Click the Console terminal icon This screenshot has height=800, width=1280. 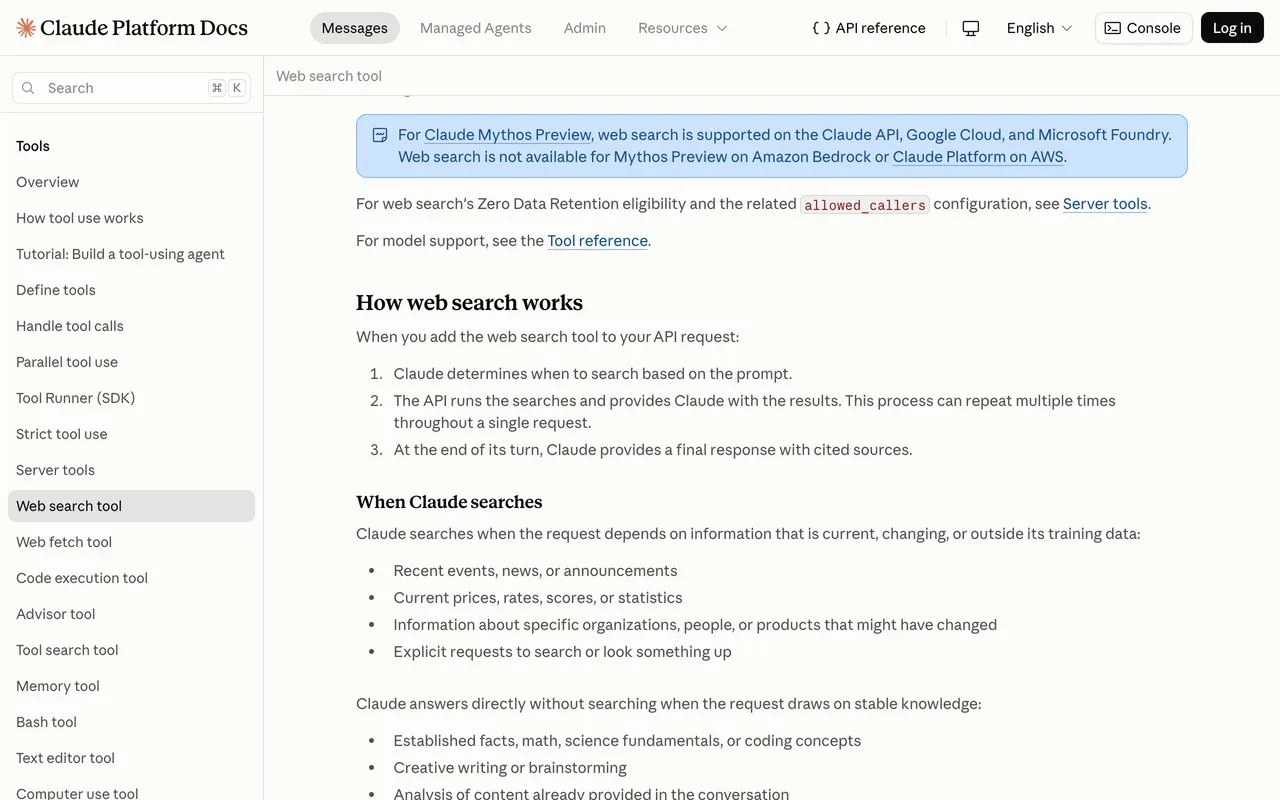(x=1113, y=28)
